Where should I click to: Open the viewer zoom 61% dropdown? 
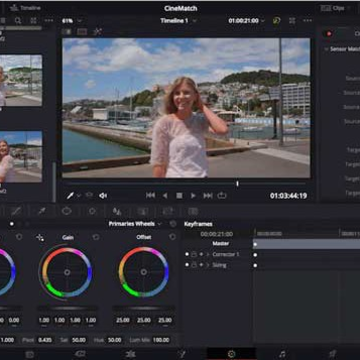pyautogui.click(x=72, y=21)
